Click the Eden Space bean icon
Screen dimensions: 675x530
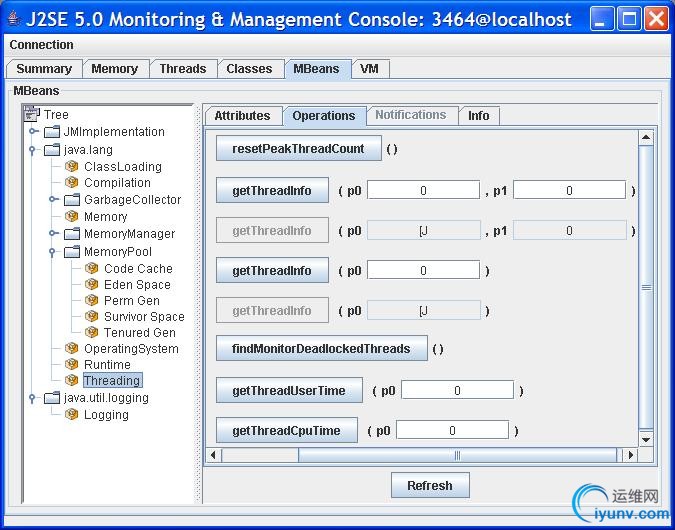tap(92, 284)
